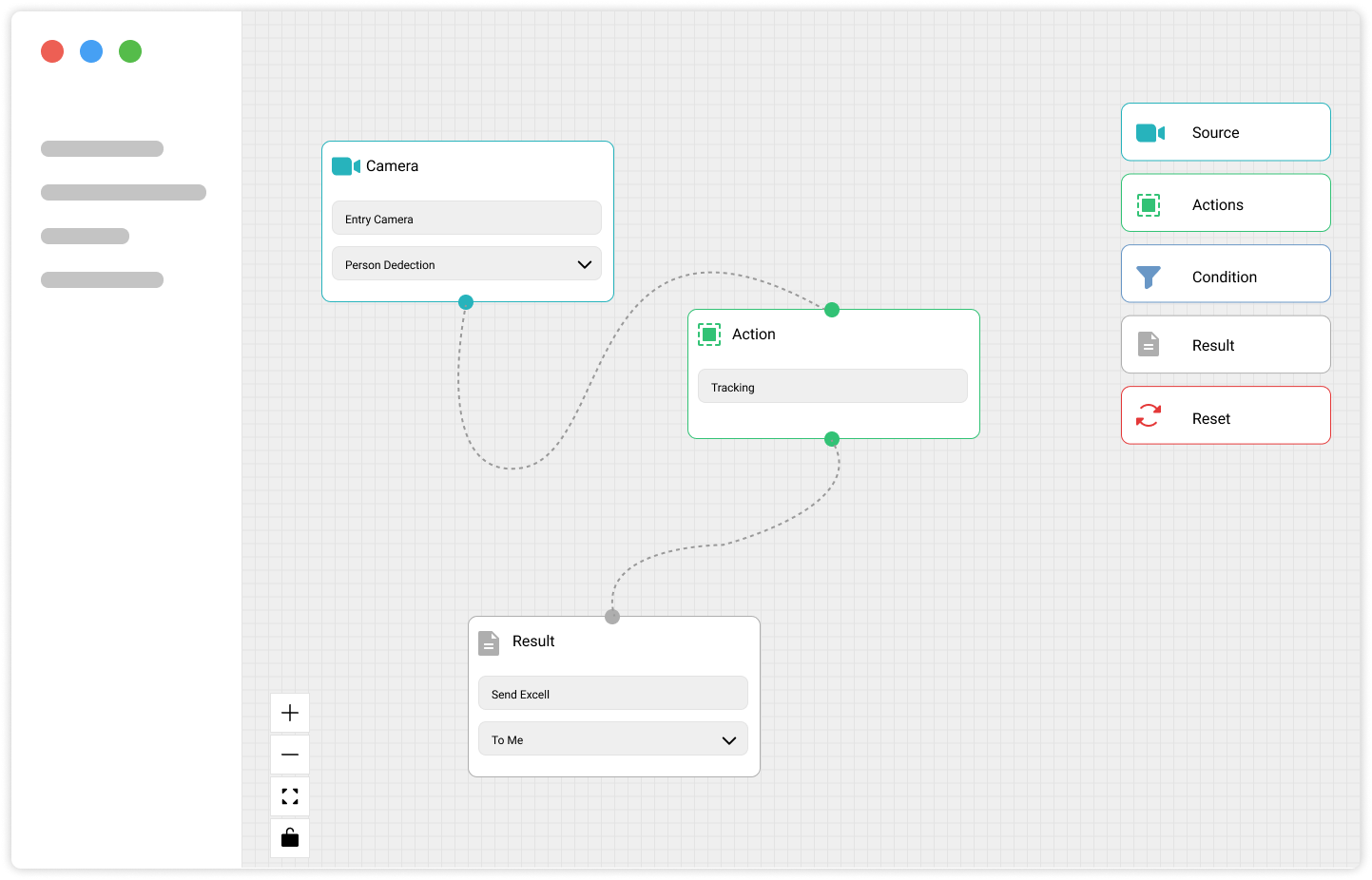
Task: Click the camera icon on the Camera node
Action: 344,165
